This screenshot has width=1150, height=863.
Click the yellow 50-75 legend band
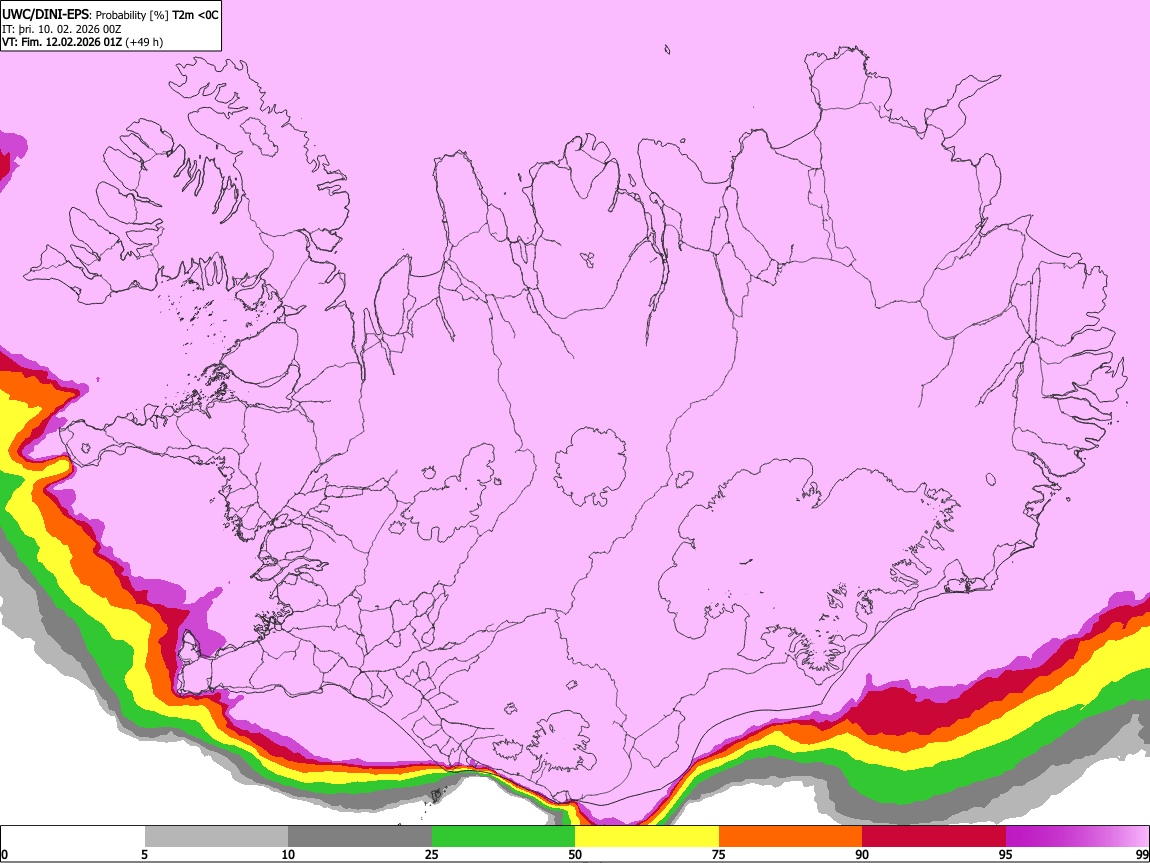647,837
